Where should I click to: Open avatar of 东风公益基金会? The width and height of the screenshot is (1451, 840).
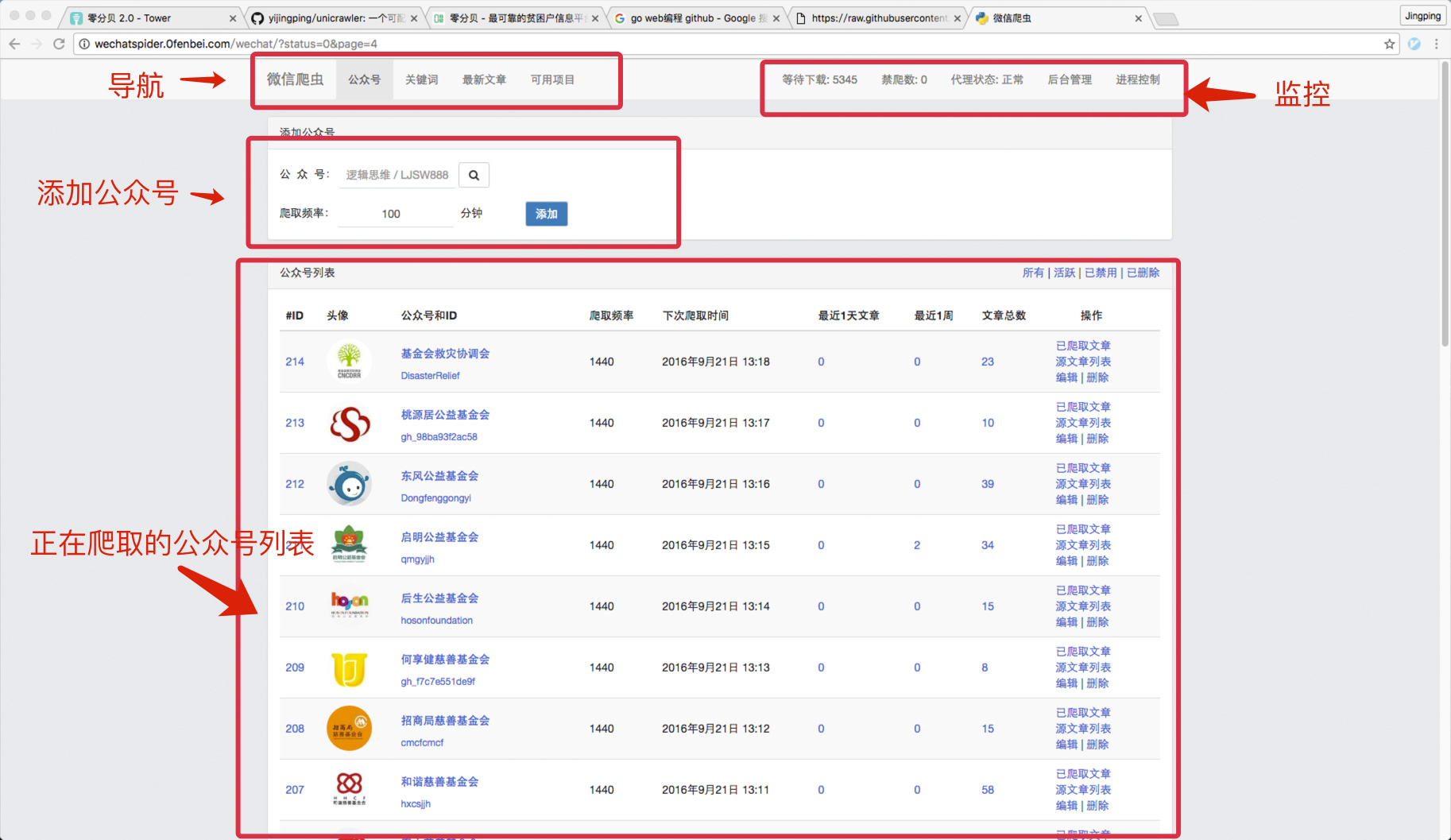pos(349,484)
